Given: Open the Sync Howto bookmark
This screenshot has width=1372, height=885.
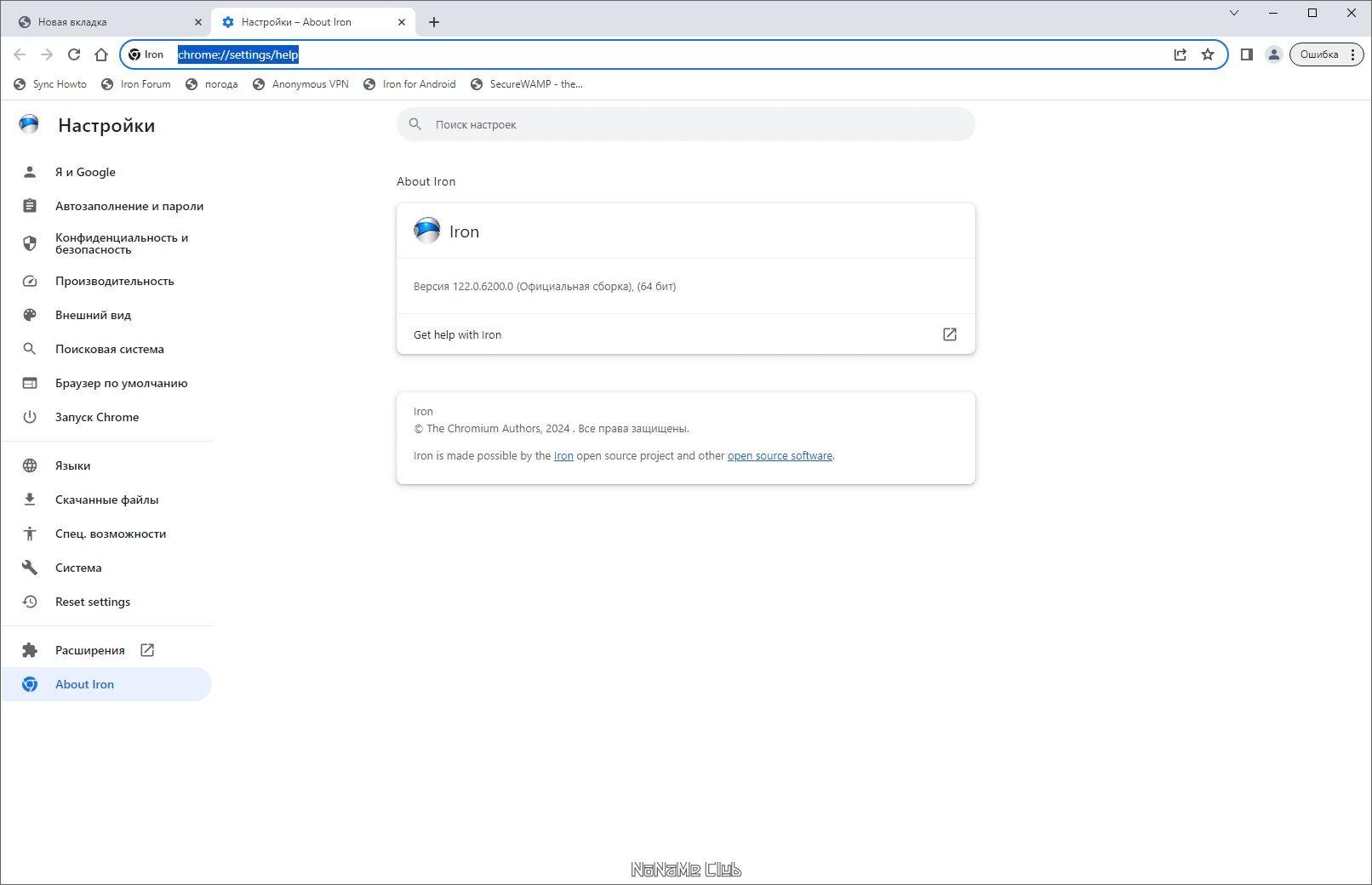Looking at the screenshot, I should click(50, 84).
